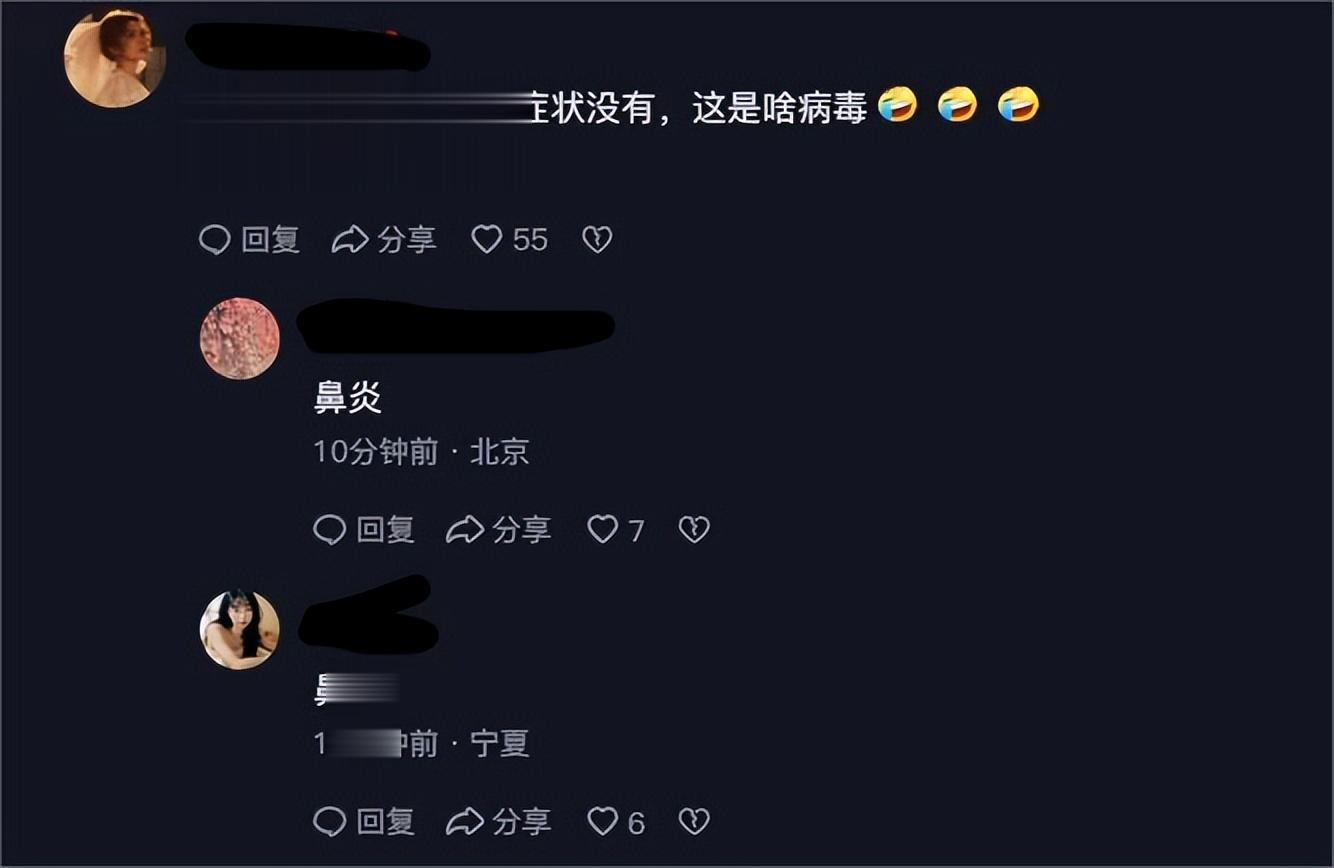Open the top commenter's avatar
Image resolution: width=1334 pixels, height=868 pixels.
115,59
